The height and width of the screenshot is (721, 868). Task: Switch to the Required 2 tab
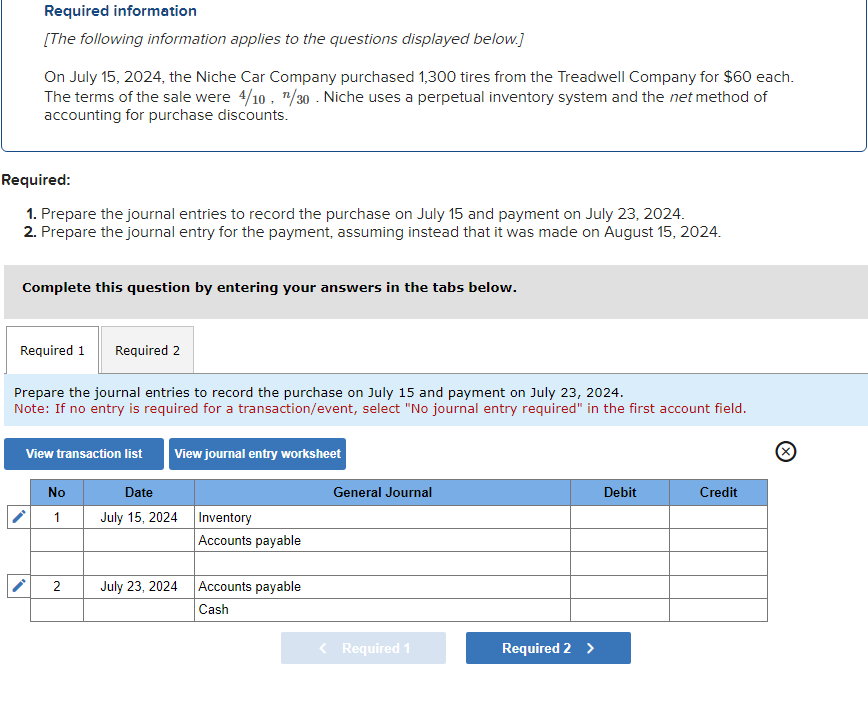pyautogui.click(x=147, y=350)
